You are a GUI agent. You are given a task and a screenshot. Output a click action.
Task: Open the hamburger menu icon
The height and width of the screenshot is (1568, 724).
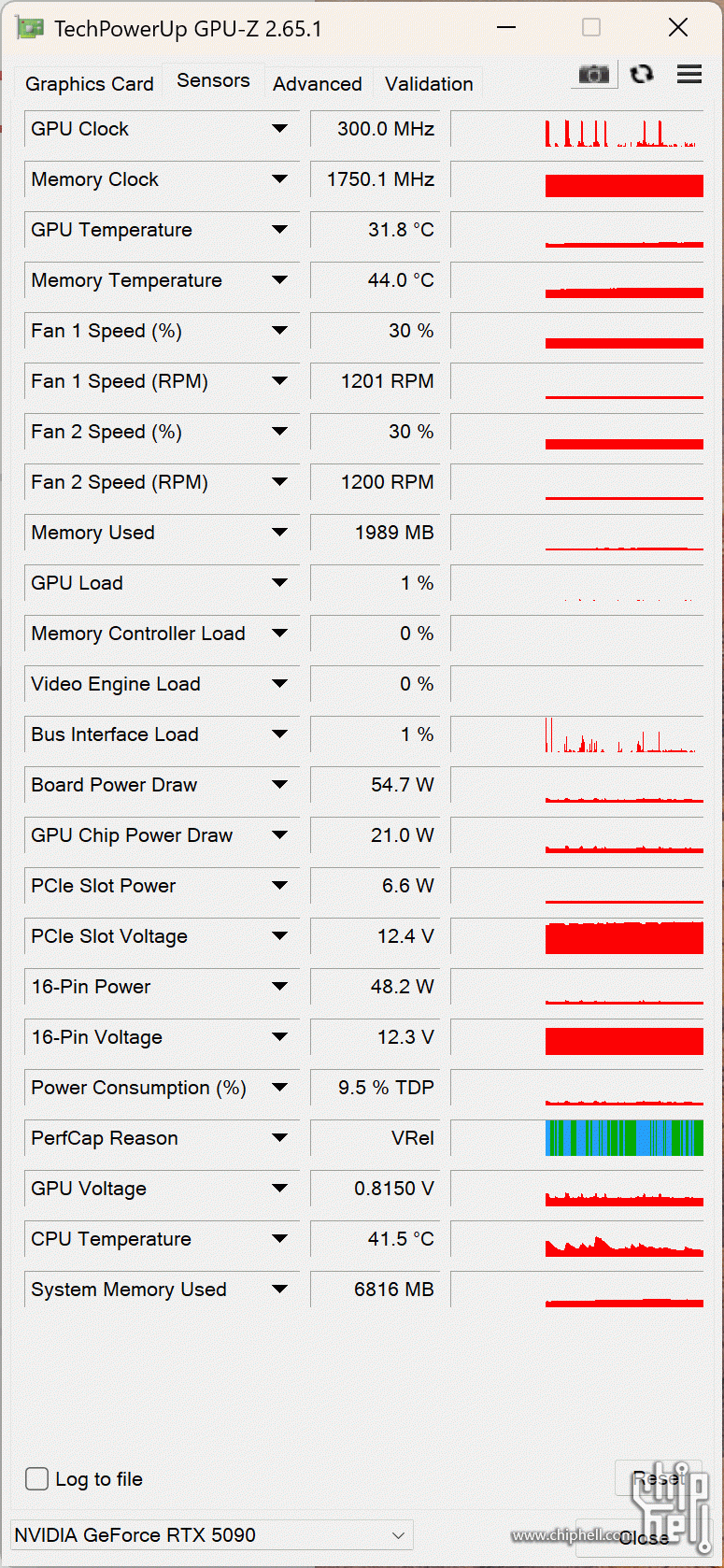(x=689, y=74)
